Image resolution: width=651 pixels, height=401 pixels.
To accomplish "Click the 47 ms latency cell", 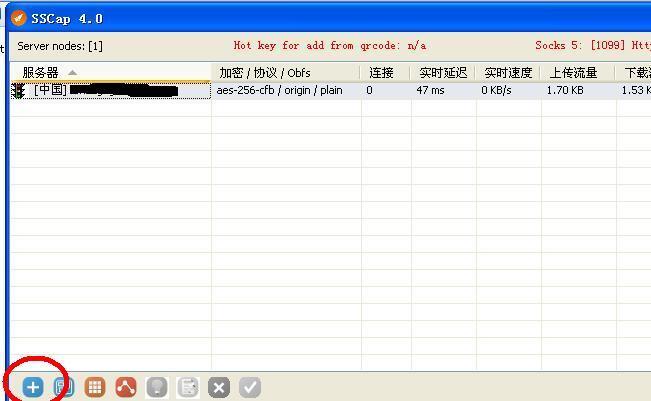I will click(430, 90).
